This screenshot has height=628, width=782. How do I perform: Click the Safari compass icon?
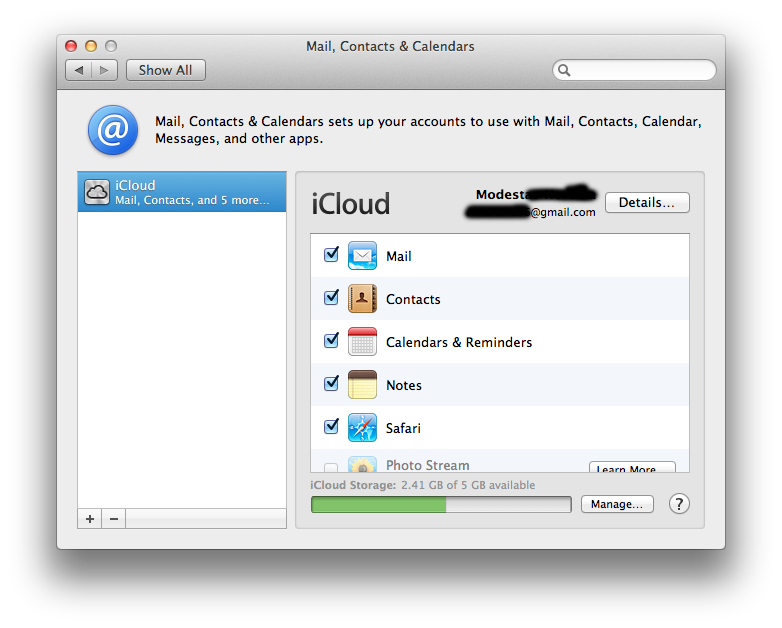pyautogui.click(x=362, y=427)
